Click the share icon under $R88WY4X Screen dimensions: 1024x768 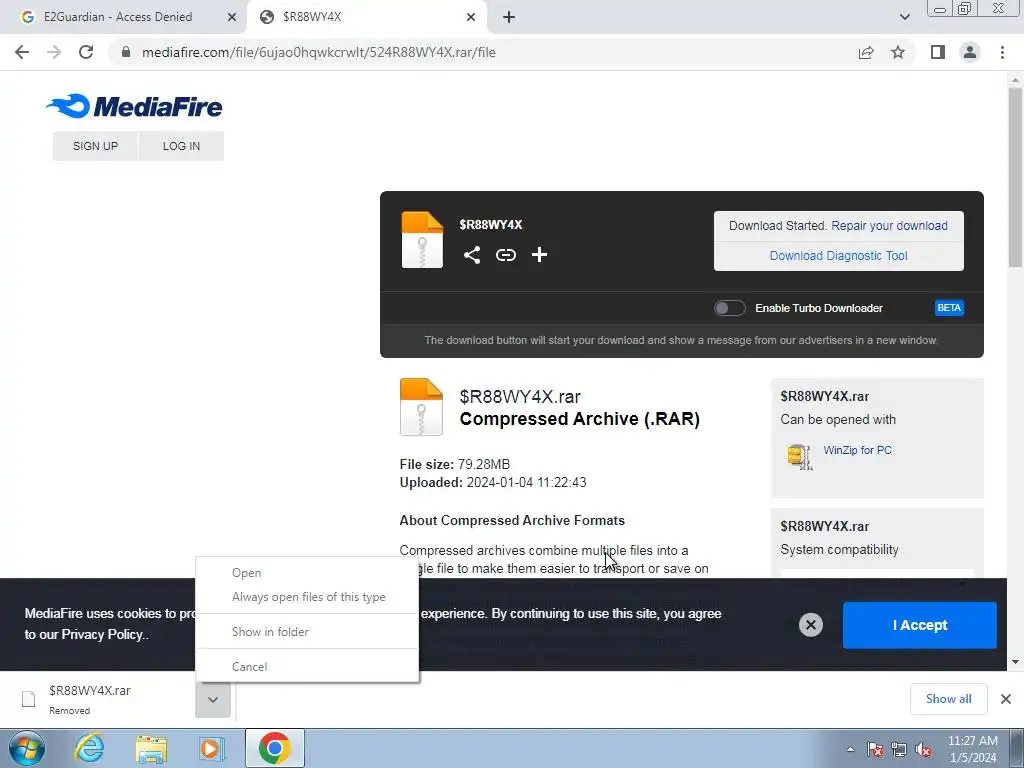[x=472, y=255]
